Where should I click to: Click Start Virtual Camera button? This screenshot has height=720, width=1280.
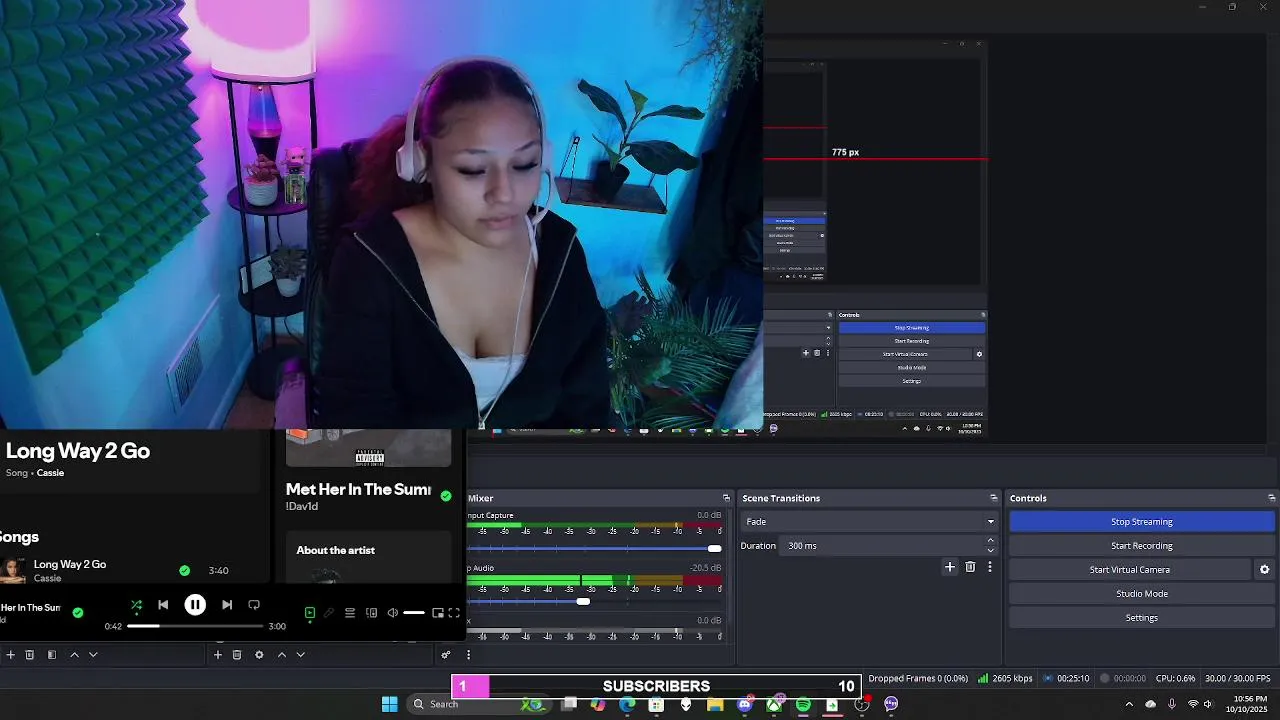pos(1130,569)
